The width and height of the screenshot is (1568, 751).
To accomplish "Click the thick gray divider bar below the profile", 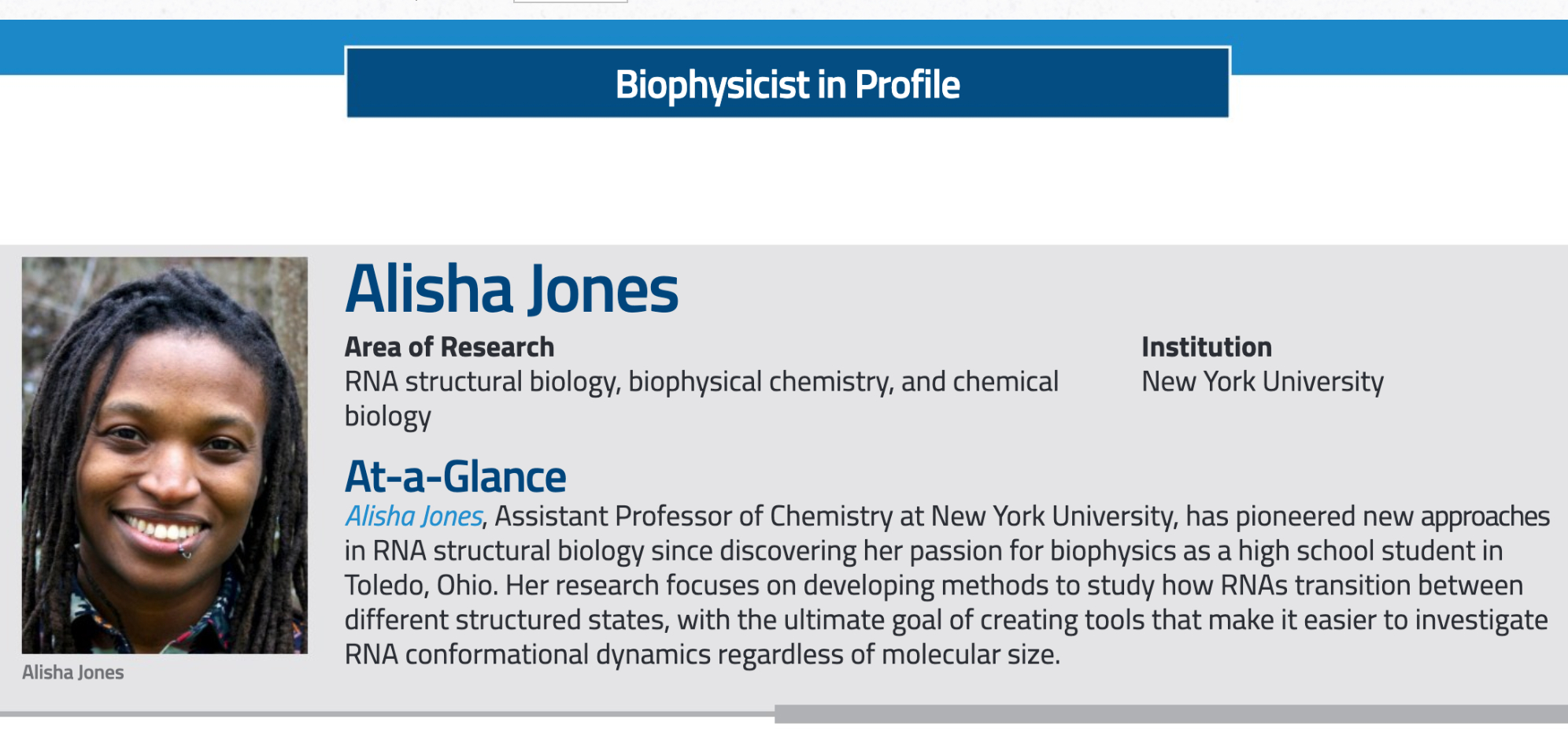I will point(1170,714).
